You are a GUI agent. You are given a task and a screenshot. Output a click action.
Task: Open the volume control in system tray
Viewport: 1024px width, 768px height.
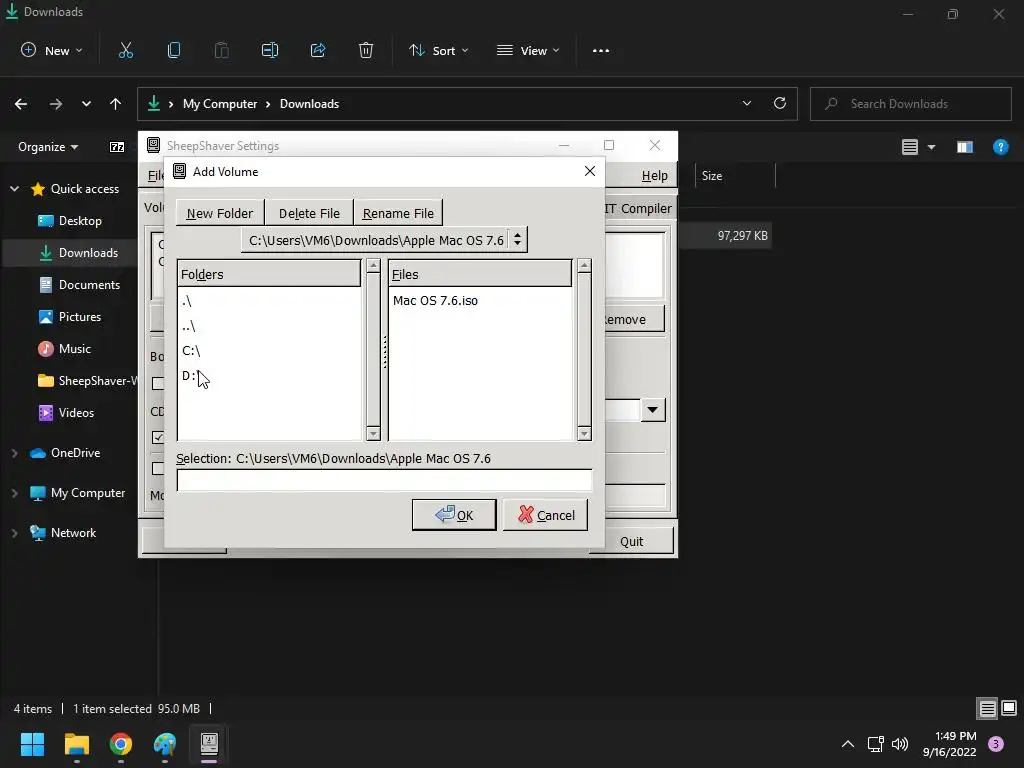coord(900,744)
